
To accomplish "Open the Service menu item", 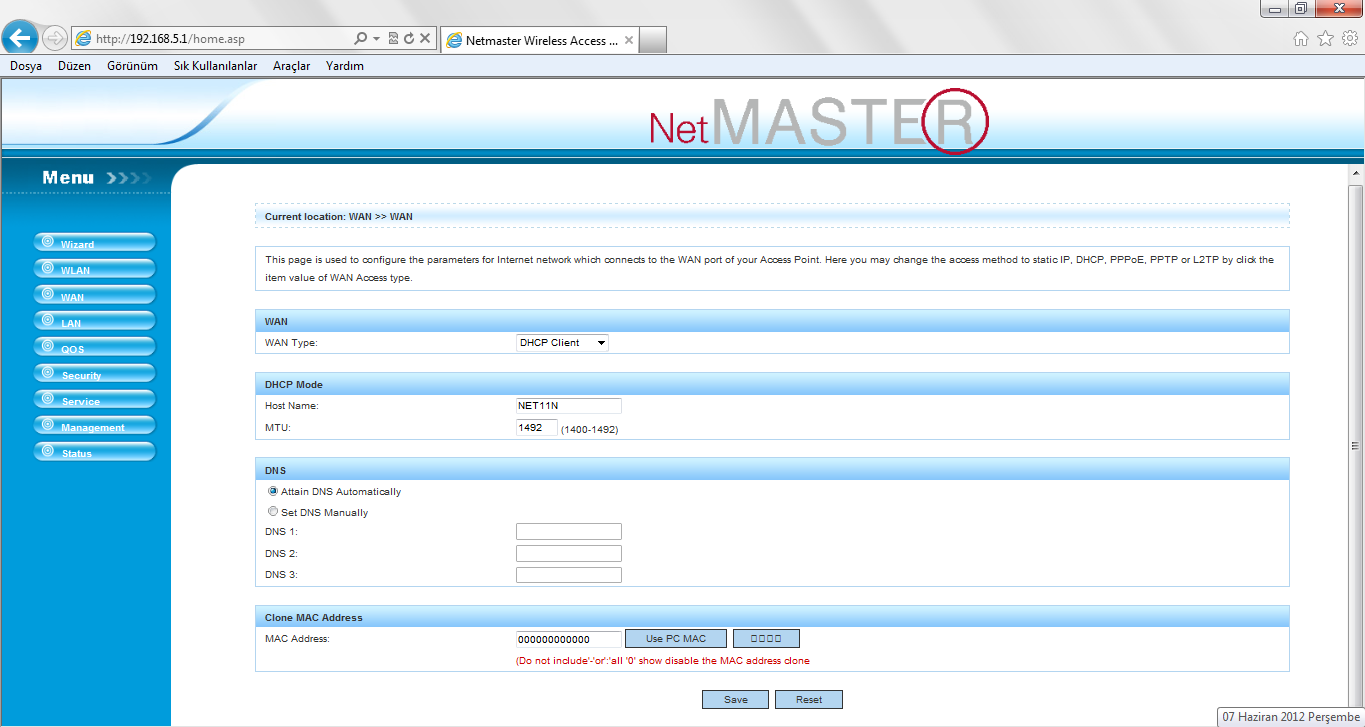I will 95,399.
